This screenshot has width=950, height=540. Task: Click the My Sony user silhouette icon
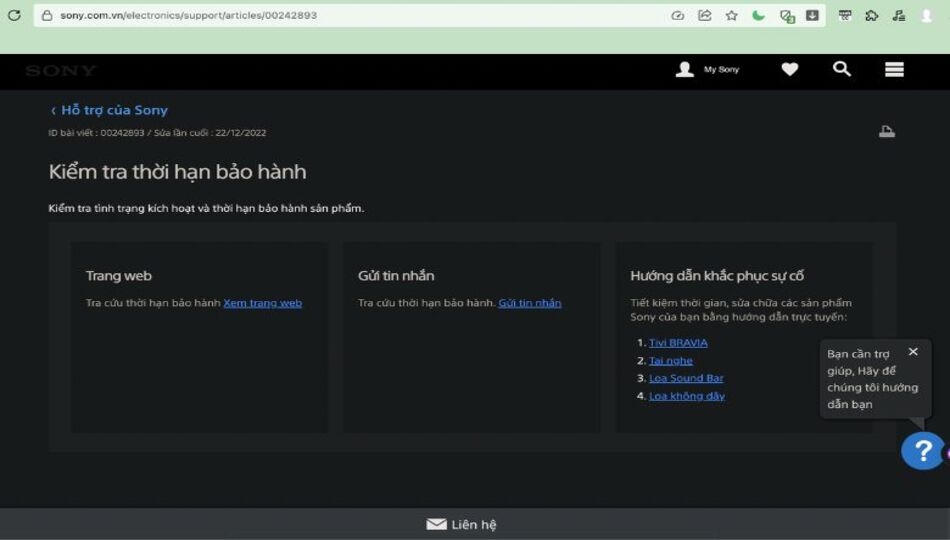685,69
